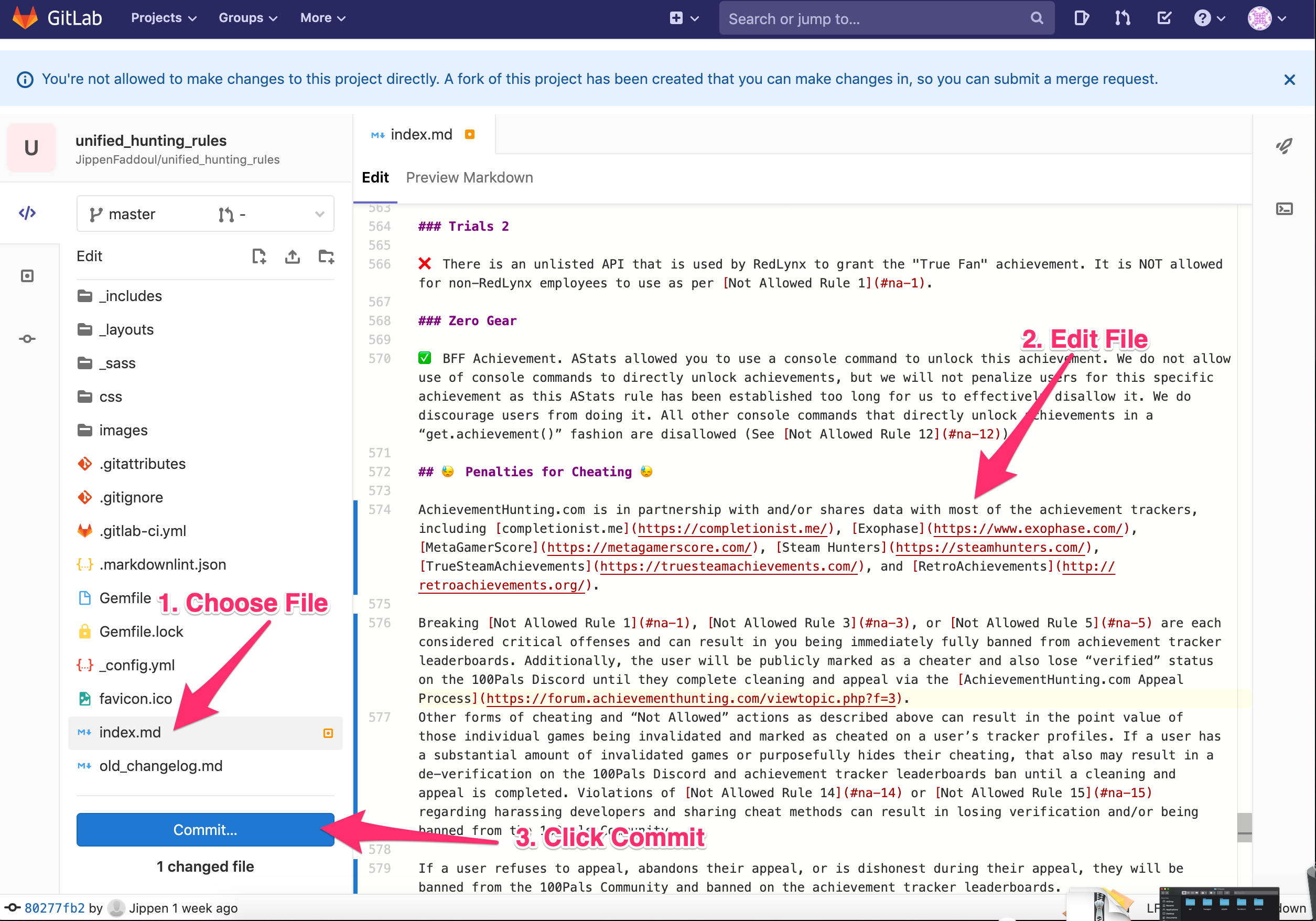Expand the help menu chevron
Screen dimensions: 1316x921
click(1221, 18)
